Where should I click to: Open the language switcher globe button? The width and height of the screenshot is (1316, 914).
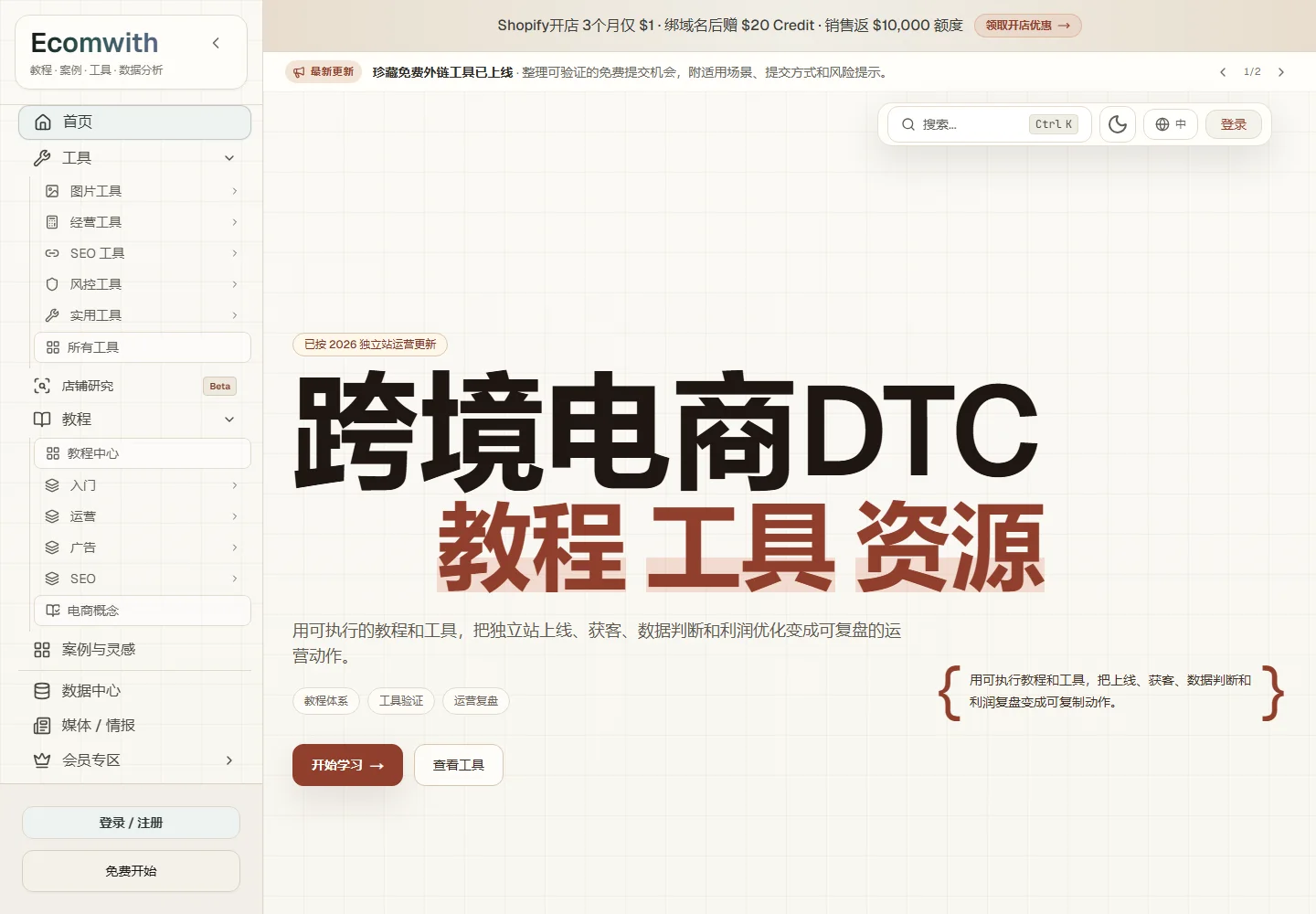click(x=1171, y=124)
